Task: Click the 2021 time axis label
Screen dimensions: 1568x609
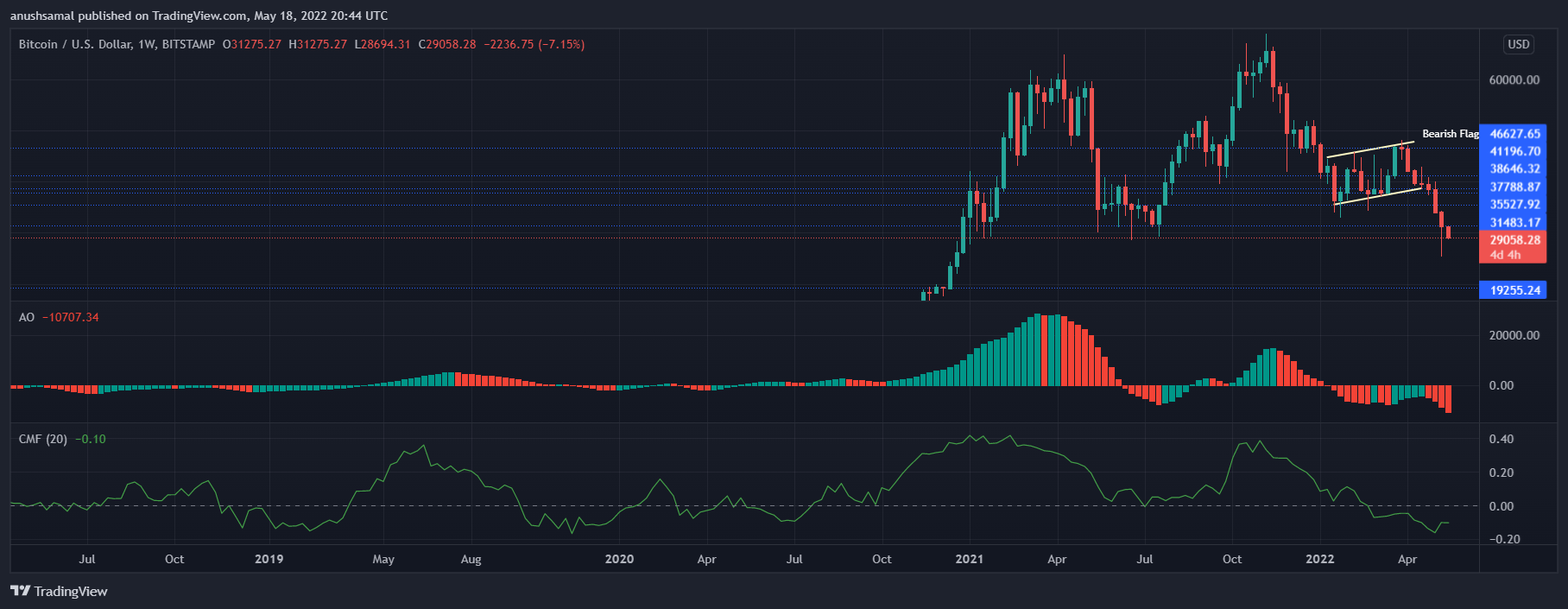Action: 969,559
